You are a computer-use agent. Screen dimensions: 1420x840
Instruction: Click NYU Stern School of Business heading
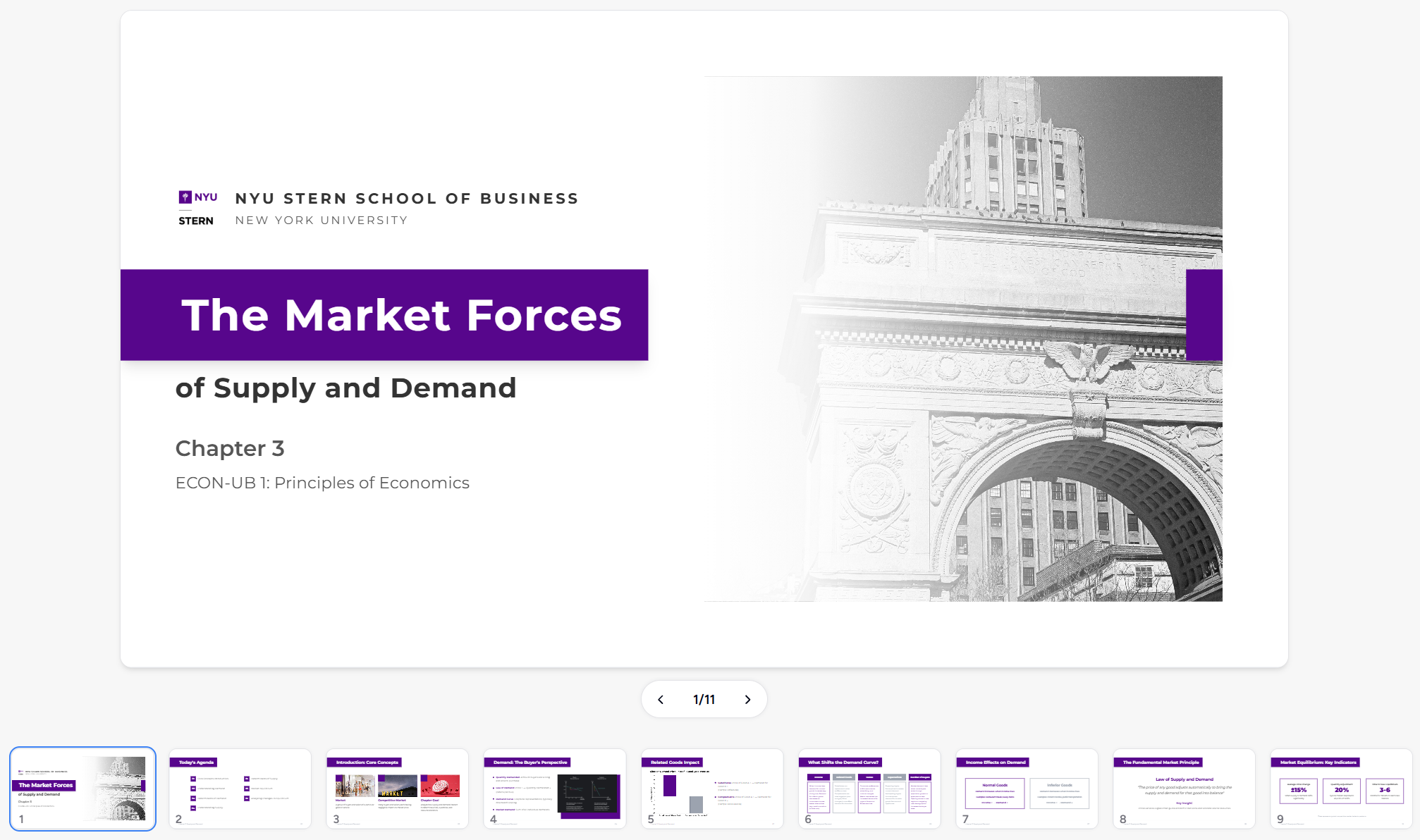pyautogui.click(x=407, y=199)
